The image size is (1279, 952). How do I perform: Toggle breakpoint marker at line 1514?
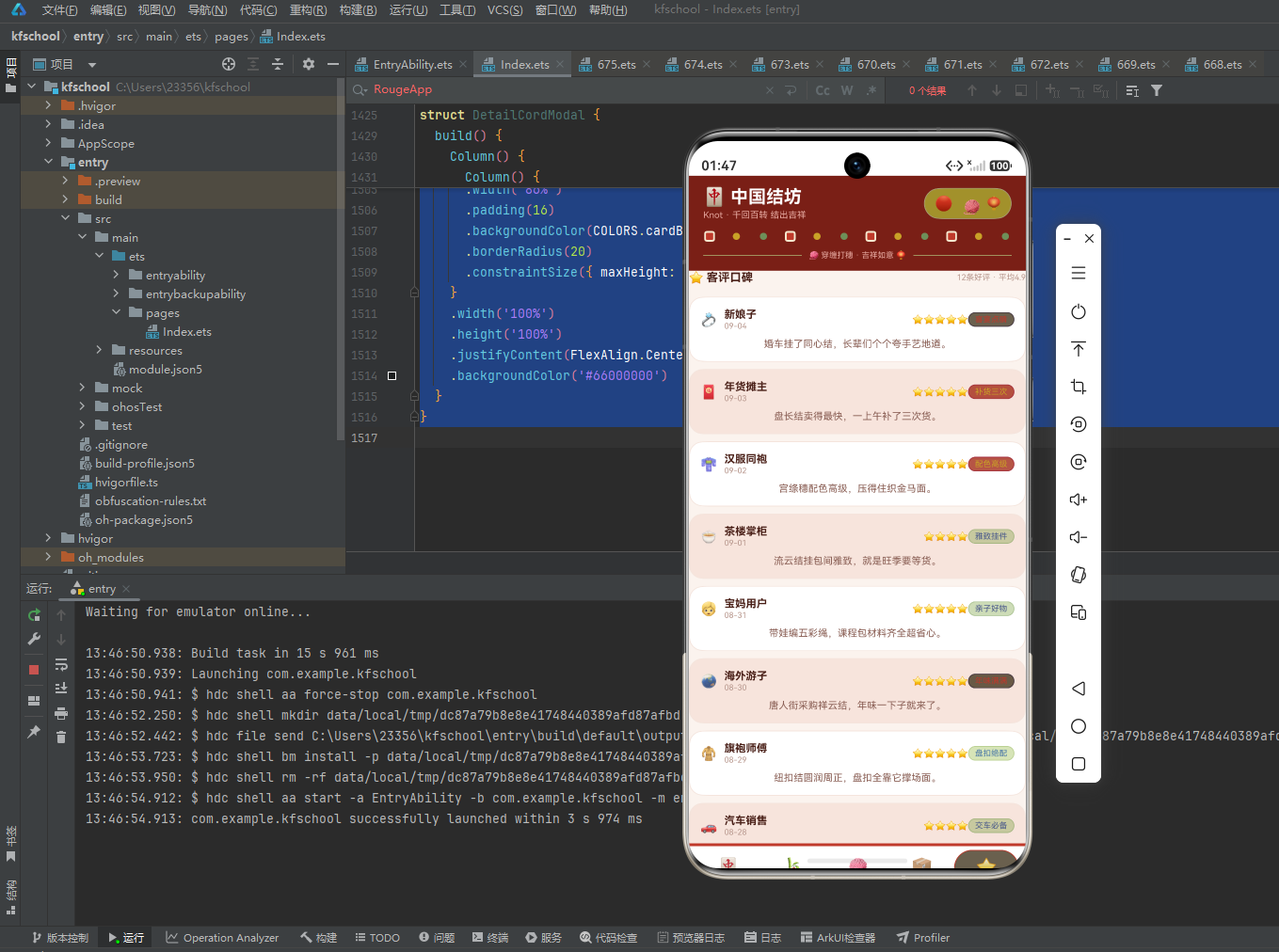[392, 375]
